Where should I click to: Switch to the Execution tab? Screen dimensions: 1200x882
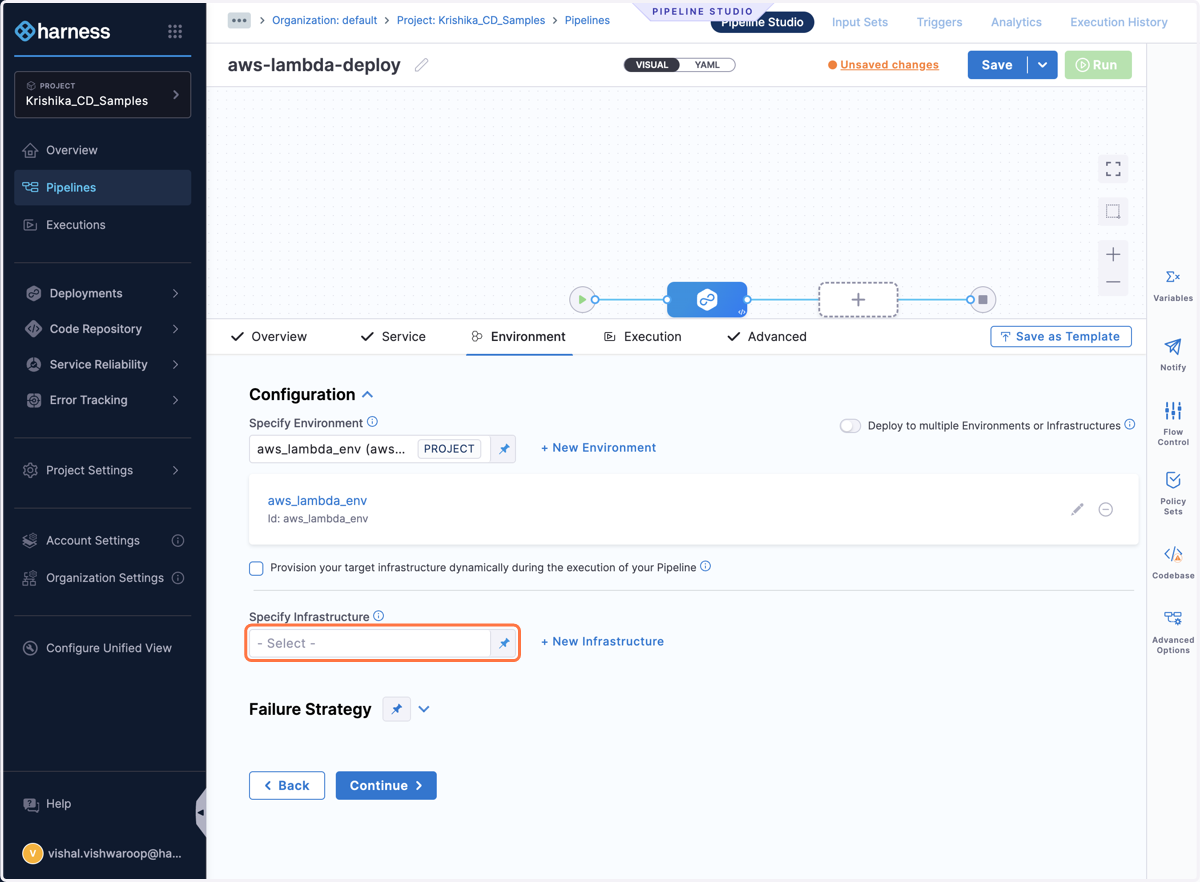click(x=643, y=337)
